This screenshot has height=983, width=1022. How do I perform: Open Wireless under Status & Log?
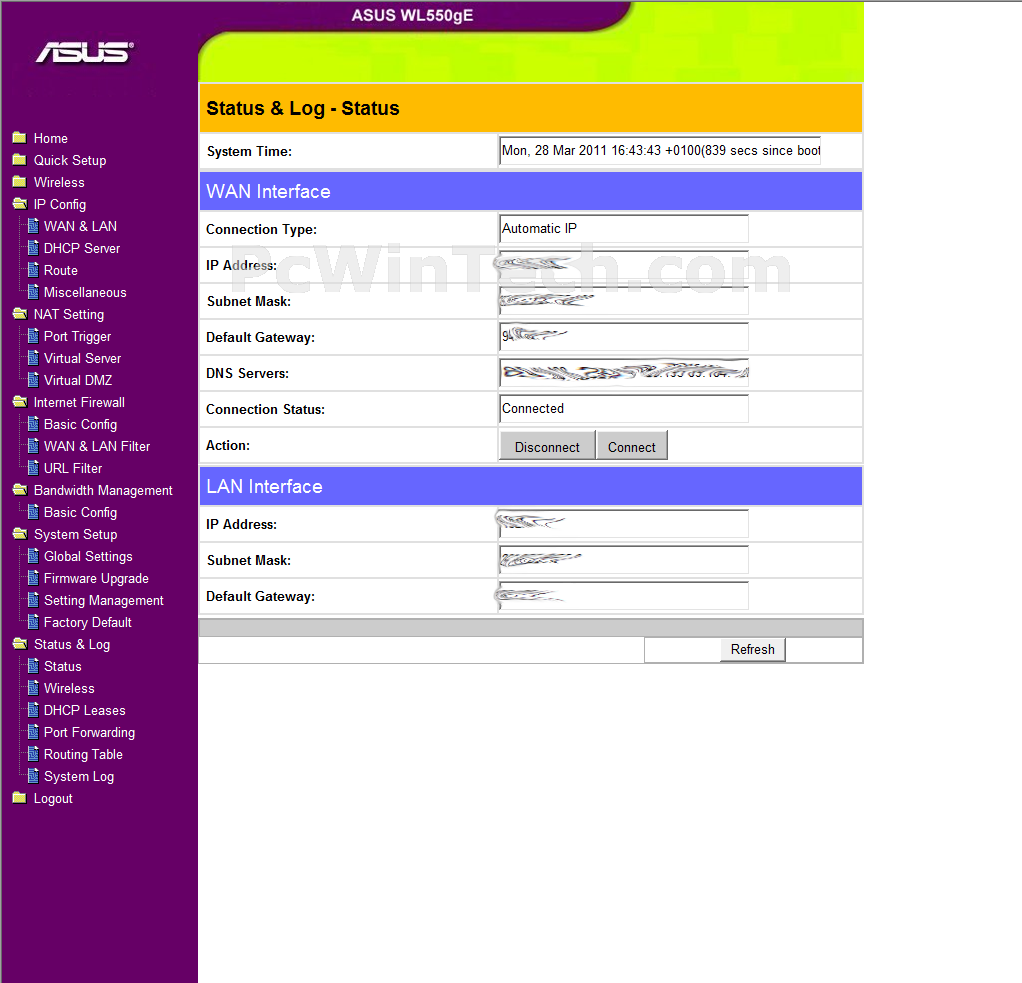point(70,688)
